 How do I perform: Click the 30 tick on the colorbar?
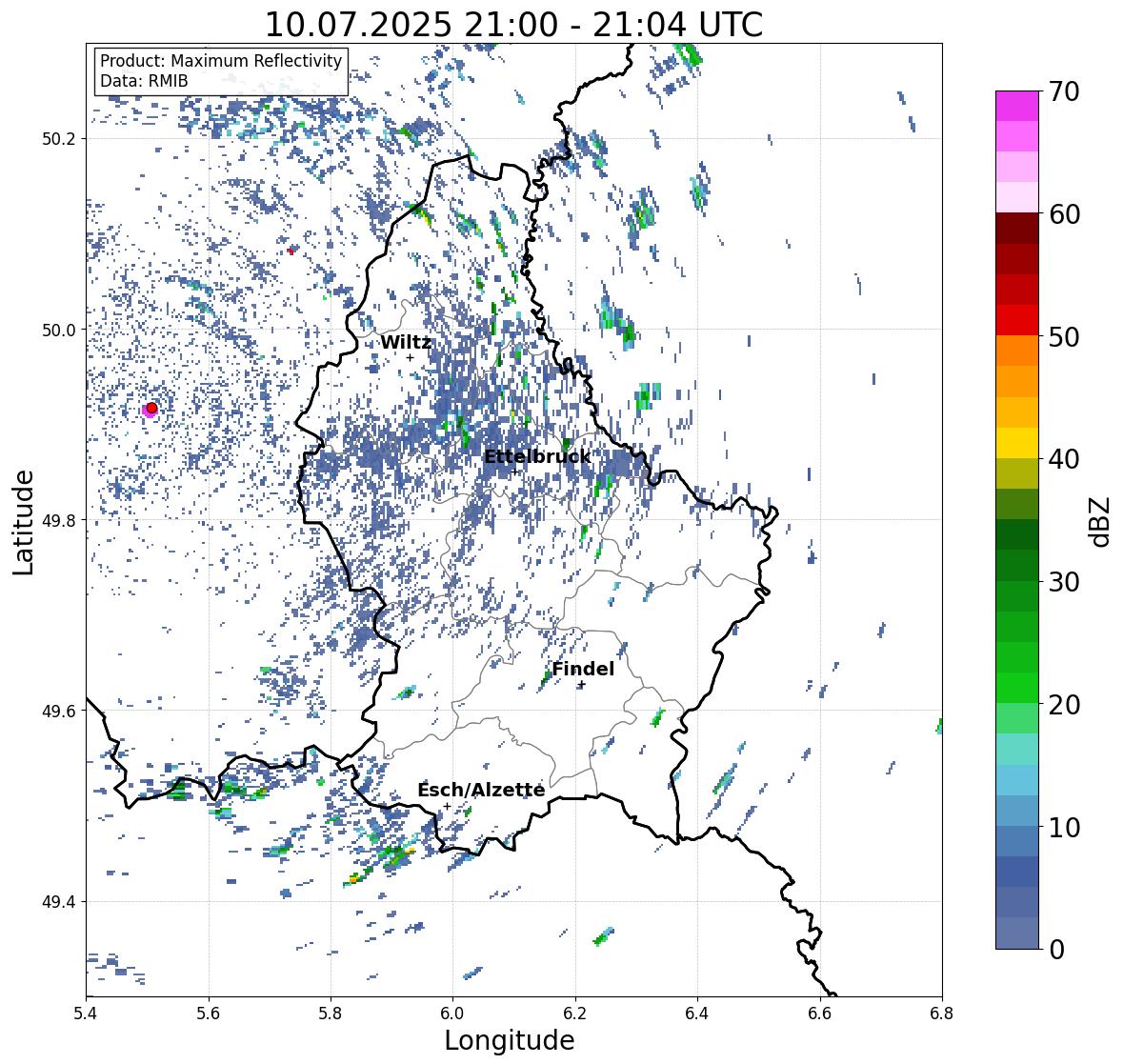click(1064, 581)
